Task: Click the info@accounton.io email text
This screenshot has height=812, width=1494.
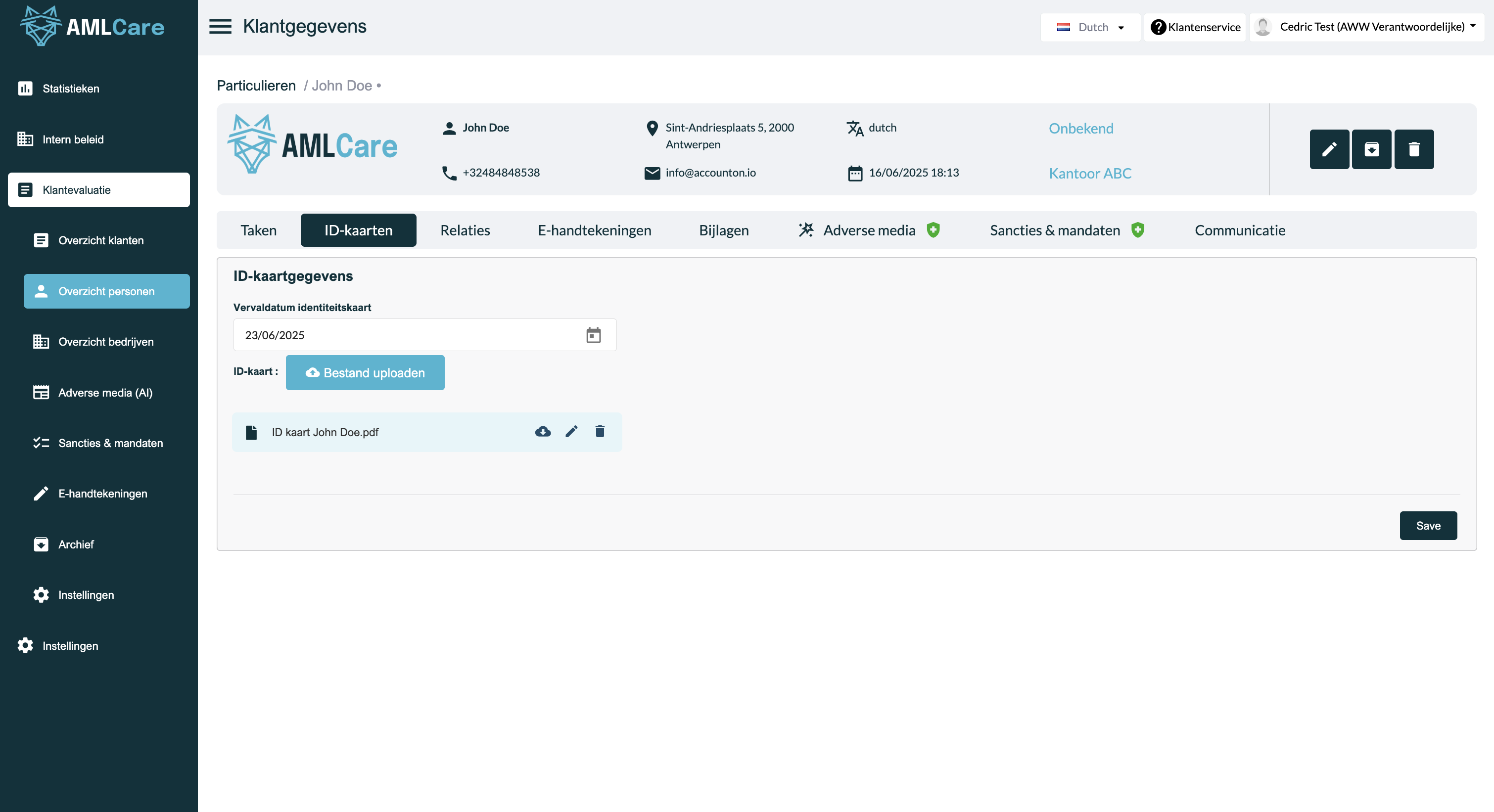Action: point(710,173)
